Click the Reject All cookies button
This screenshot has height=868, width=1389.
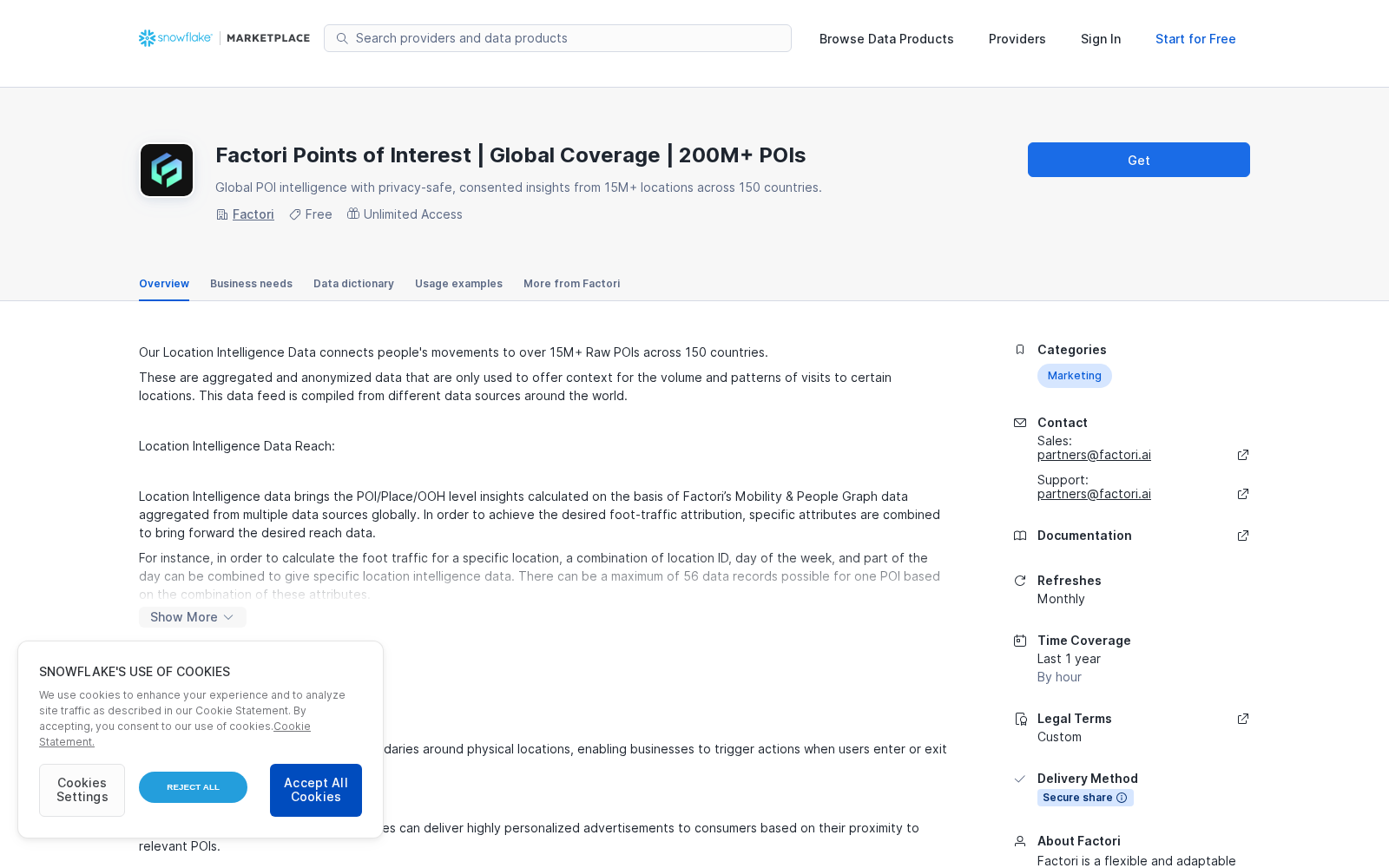193,787
